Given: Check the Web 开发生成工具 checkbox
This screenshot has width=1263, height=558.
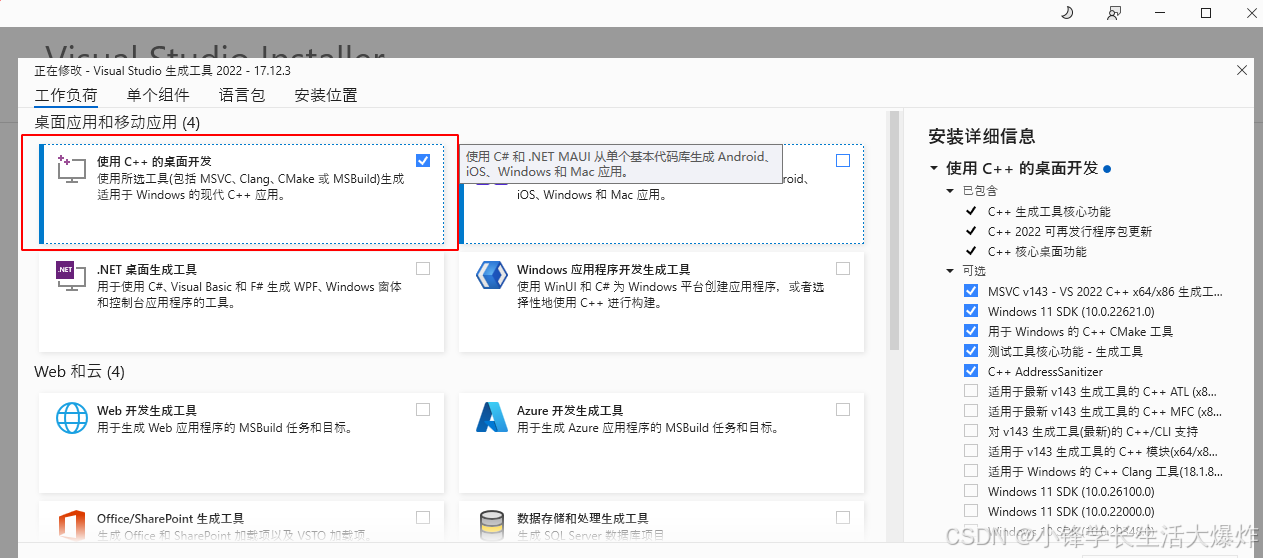Looking at the screenshot, I should [423, 409].
